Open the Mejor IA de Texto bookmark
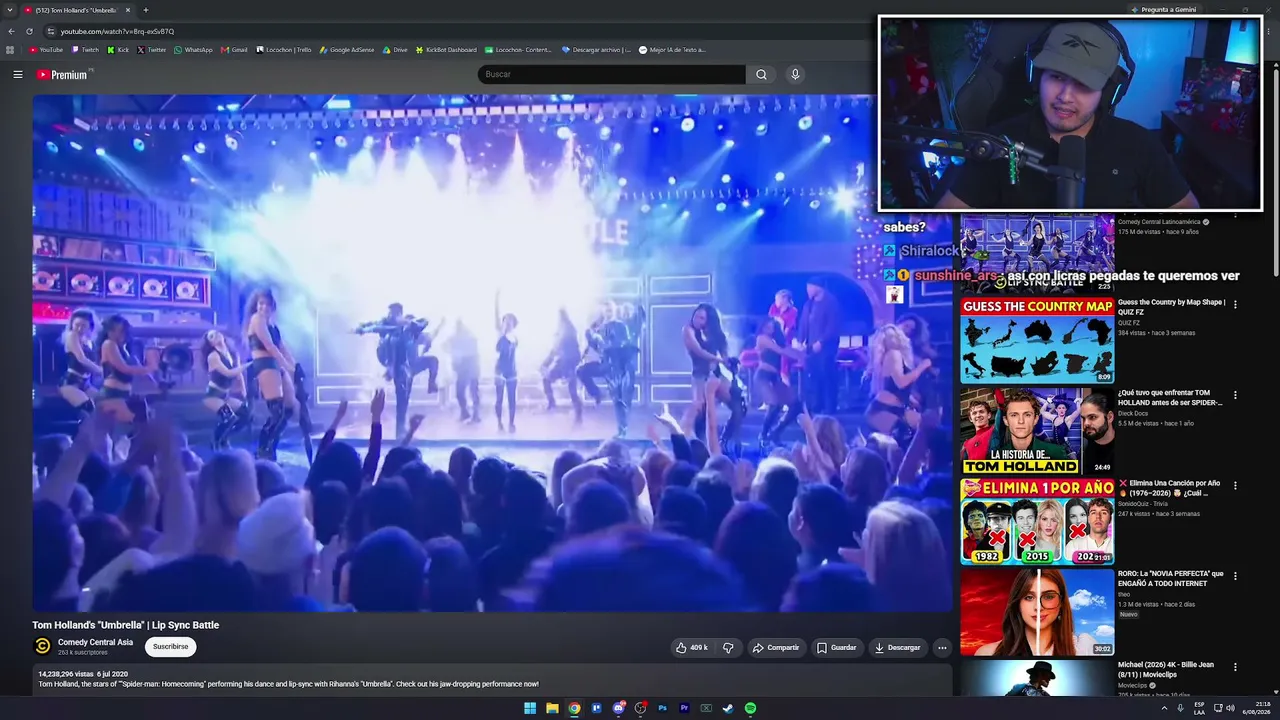This screenshot has height=720, width=1280. [x=672, y=49]
